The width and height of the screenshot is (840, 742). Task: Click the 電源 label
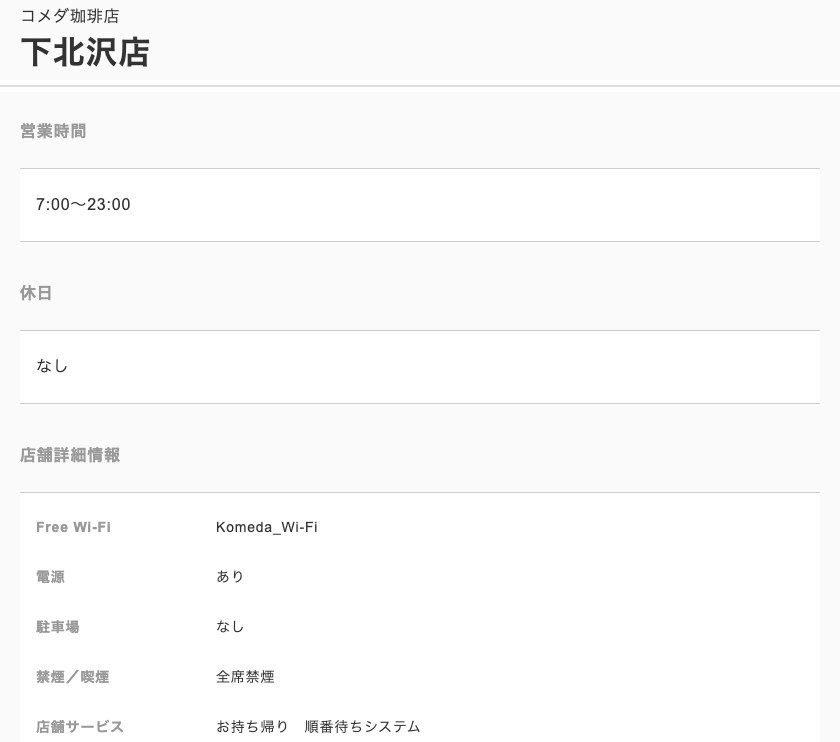click(x=50, y=577)
